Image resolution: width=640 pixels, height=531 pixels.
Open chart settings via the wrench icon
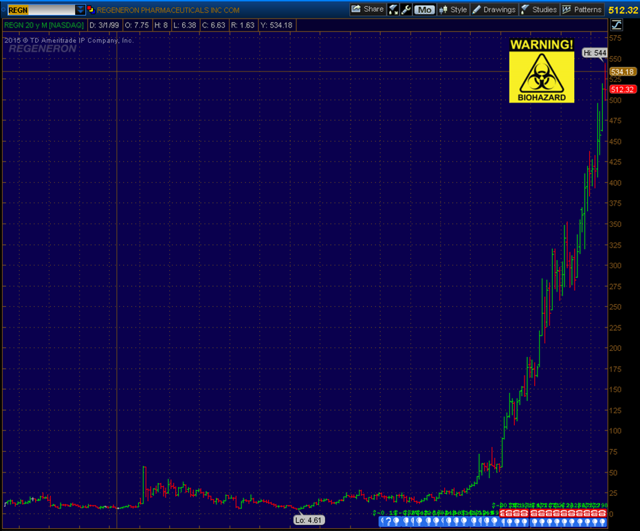[406, 10]
